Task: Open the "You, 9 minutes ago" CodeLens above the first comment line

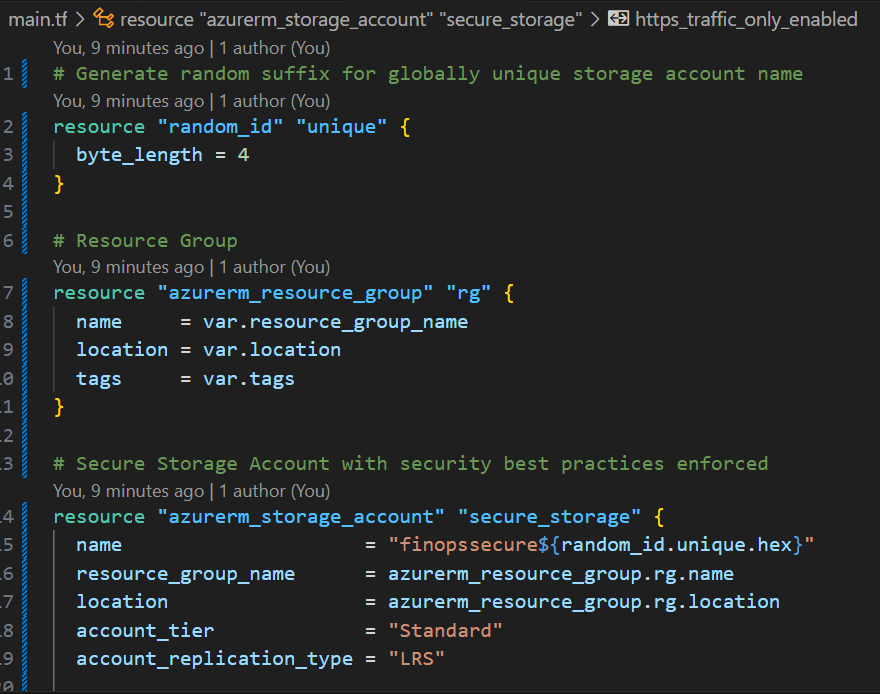Action: [128, 48]
